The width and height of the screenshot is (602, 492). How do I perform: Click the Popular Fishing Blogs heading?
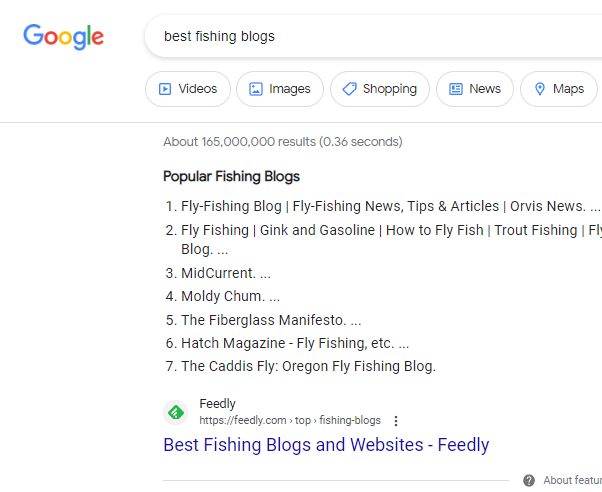[232, 177]
